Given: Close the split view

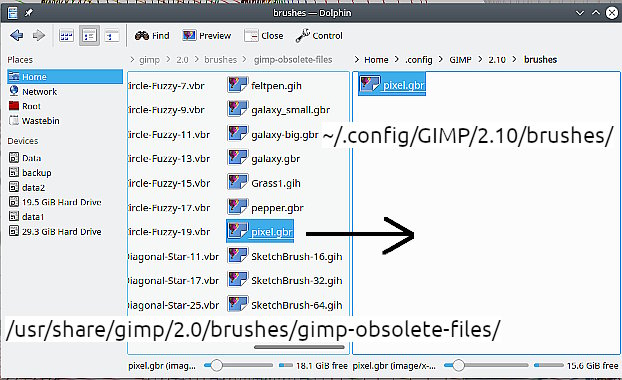Looking at the screenshot, I should (263, 36).
